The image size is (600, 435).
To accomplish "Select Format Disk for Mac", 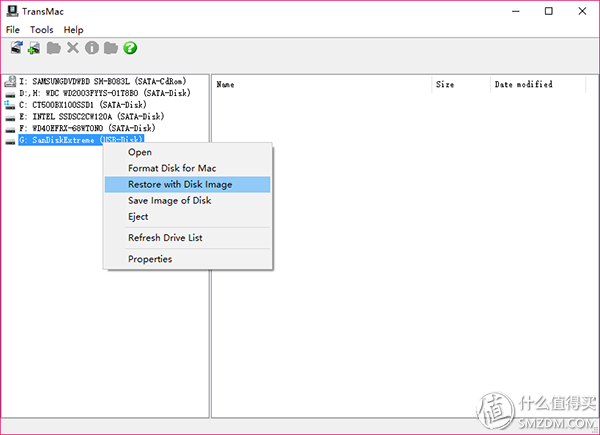I will point(188,168).
